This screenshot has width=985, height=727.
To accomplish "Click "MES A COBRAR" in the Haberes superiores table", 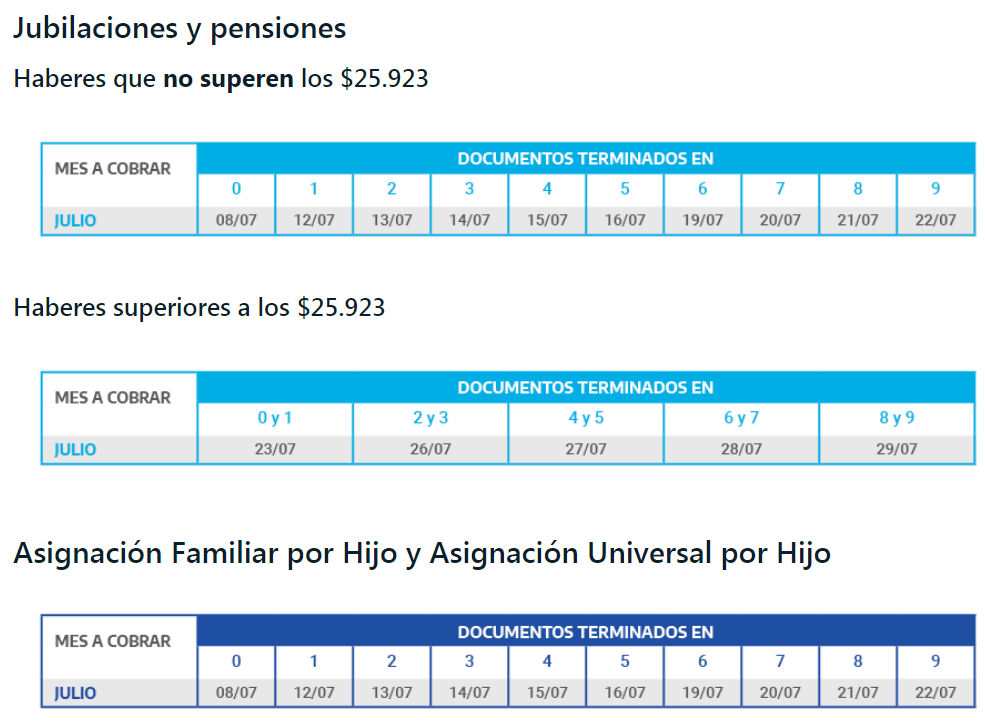I will click(x=113, y=398).
